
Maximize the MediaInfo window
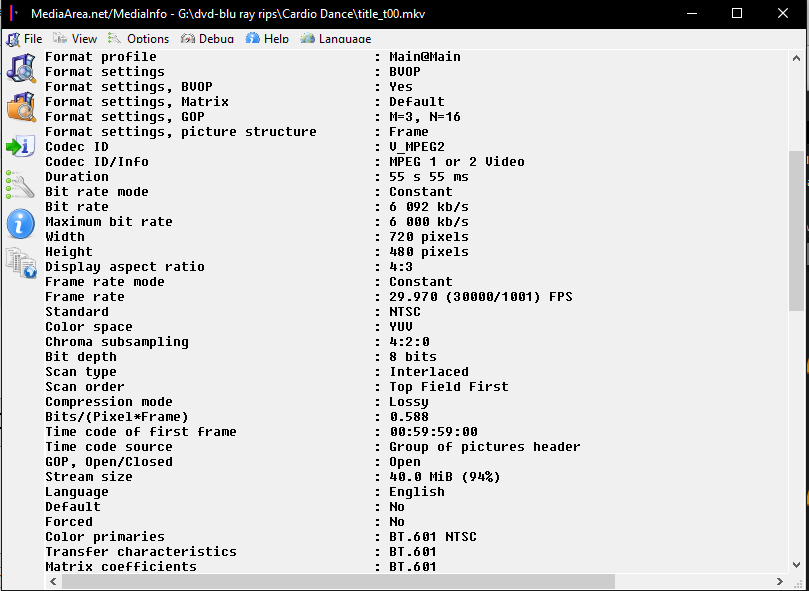(737, 13)
